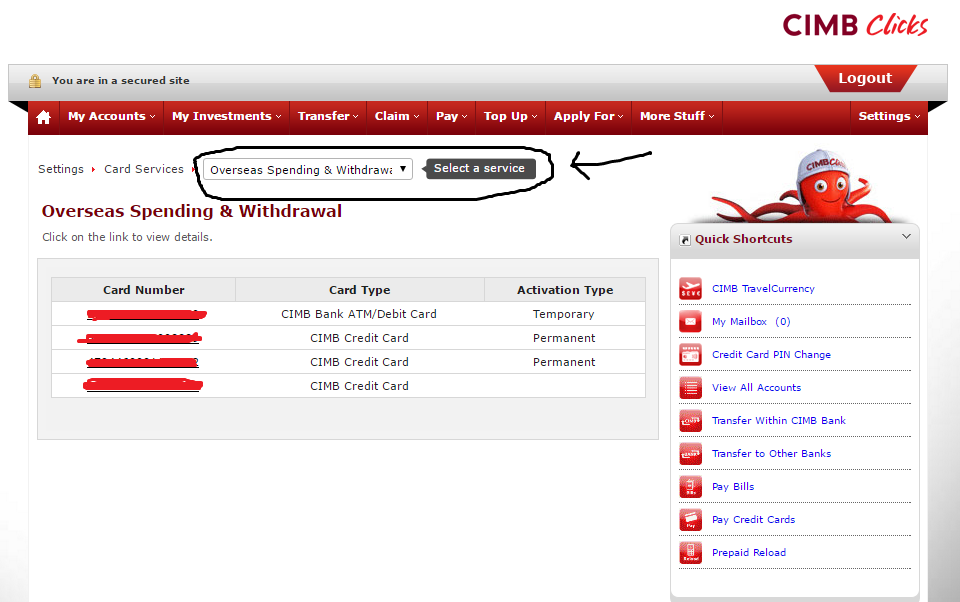Click the Activation Type column header

[564, 290]
